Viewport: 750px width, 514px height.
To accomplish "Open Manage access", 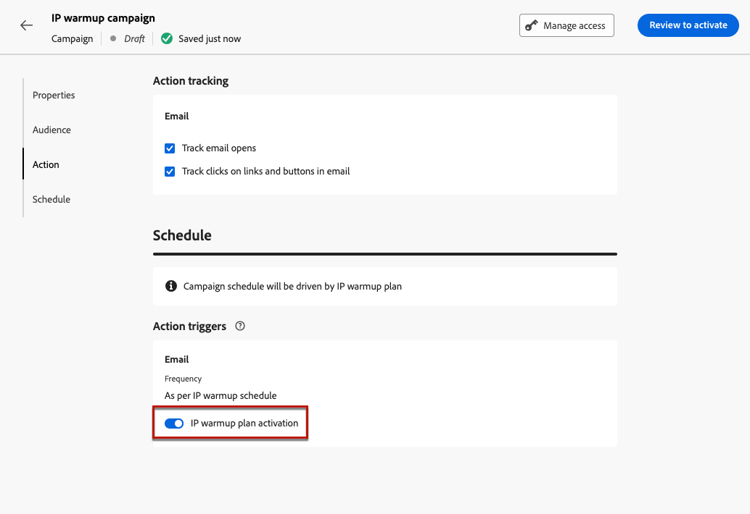I will [566, 25].
